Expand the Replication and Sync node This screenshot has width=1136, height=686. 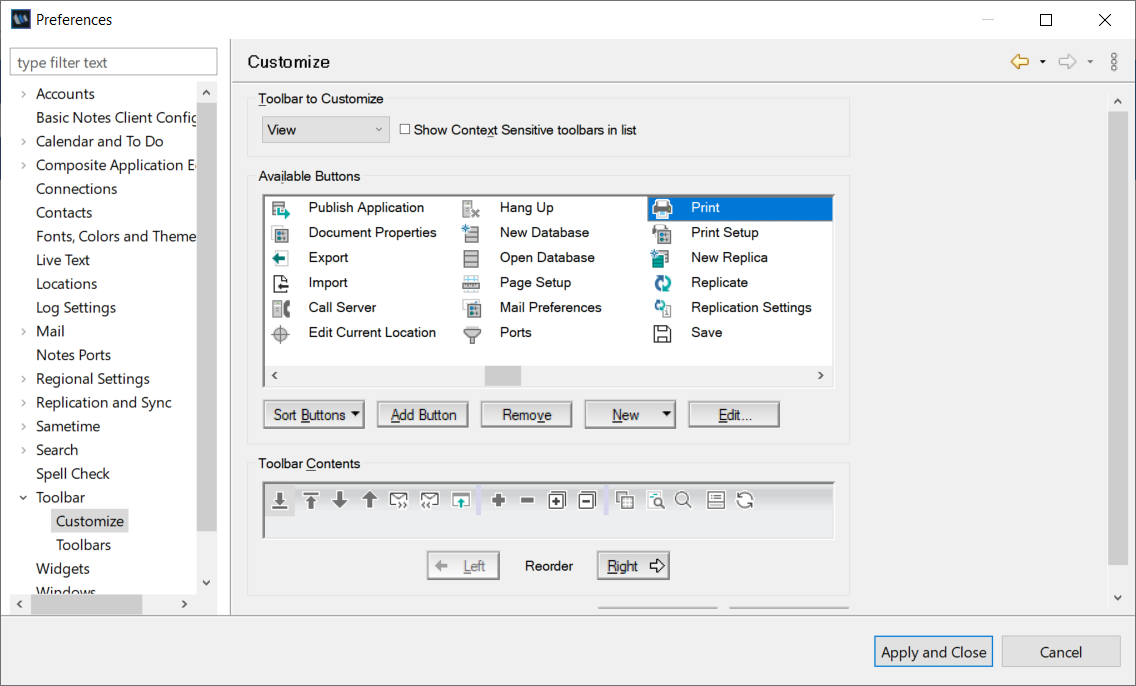point(23,403)
